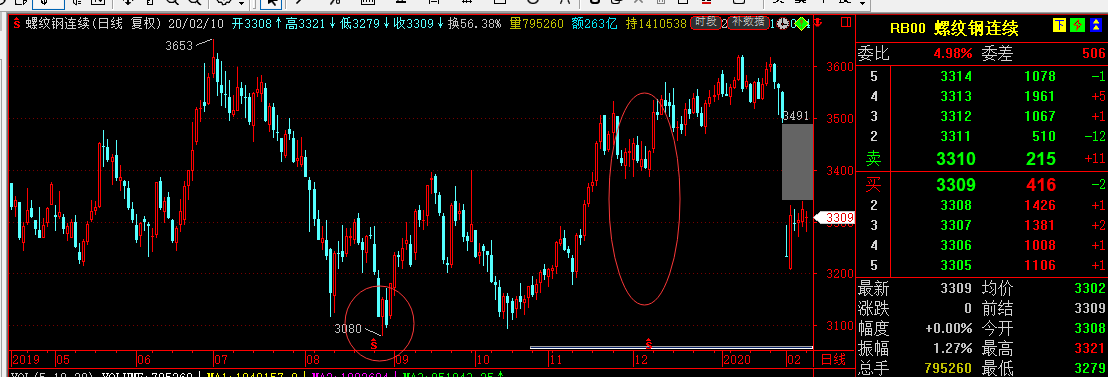Click the red S marker above month 12

648,344
